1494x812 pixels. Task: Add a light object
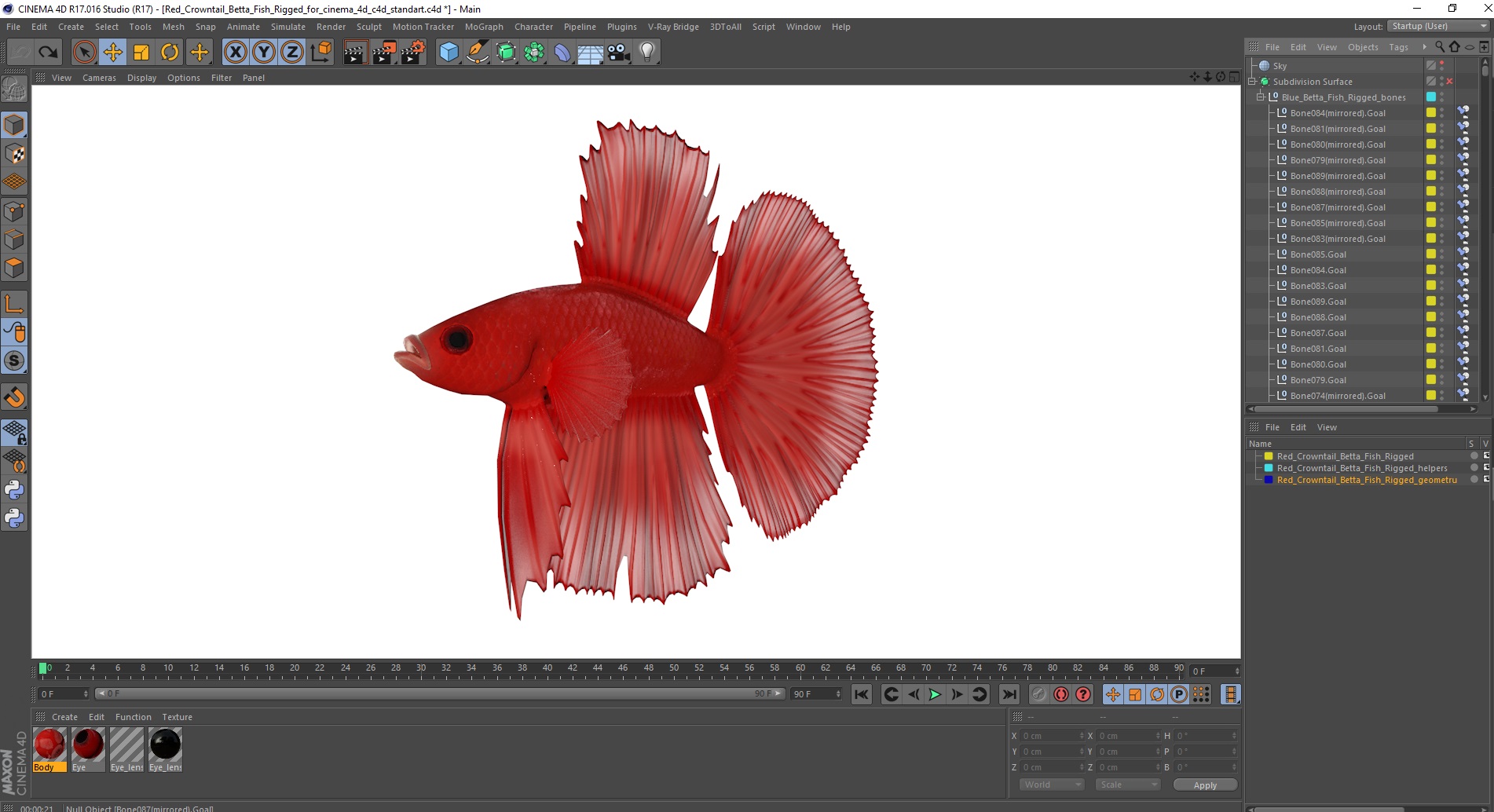(647, 53)
